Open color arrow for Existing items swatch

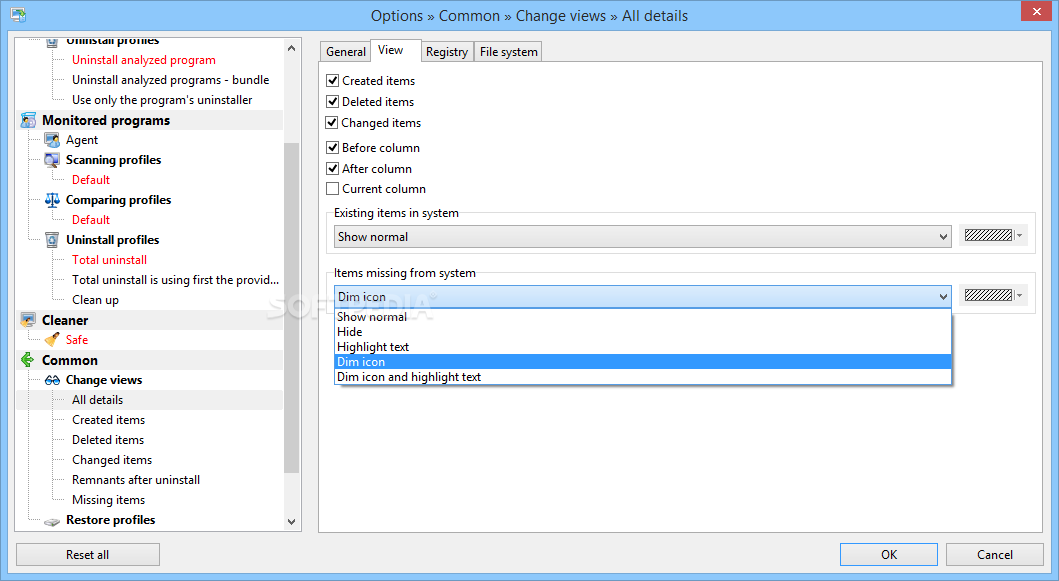pyautogui.click(x=1020, y=236)
